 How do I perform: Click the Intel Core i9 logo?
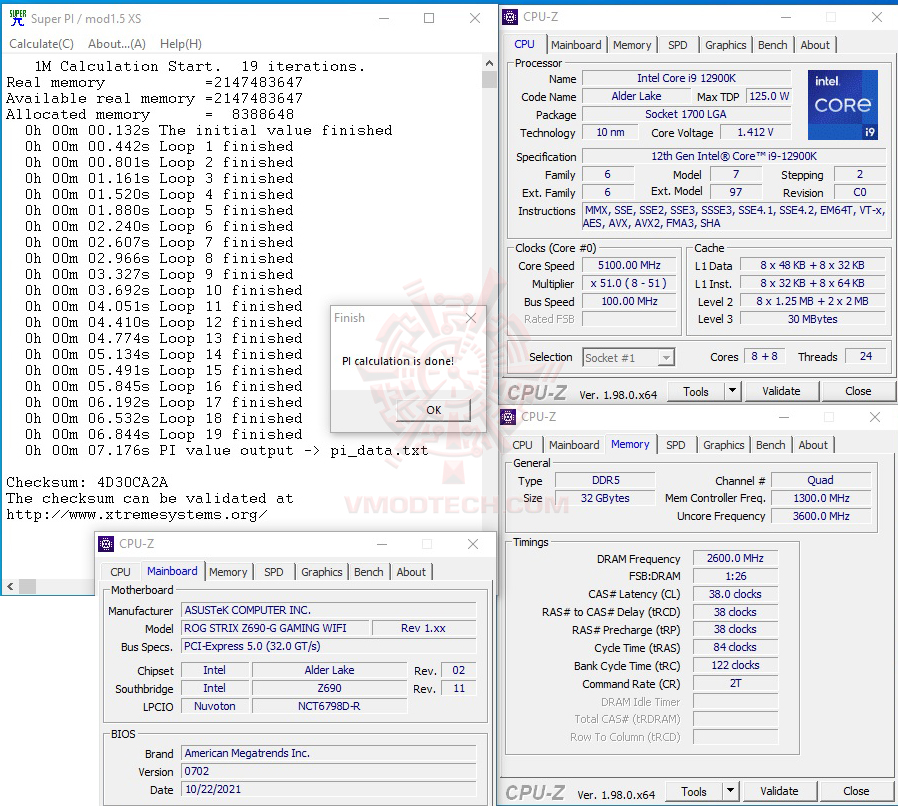click(842, 105)
